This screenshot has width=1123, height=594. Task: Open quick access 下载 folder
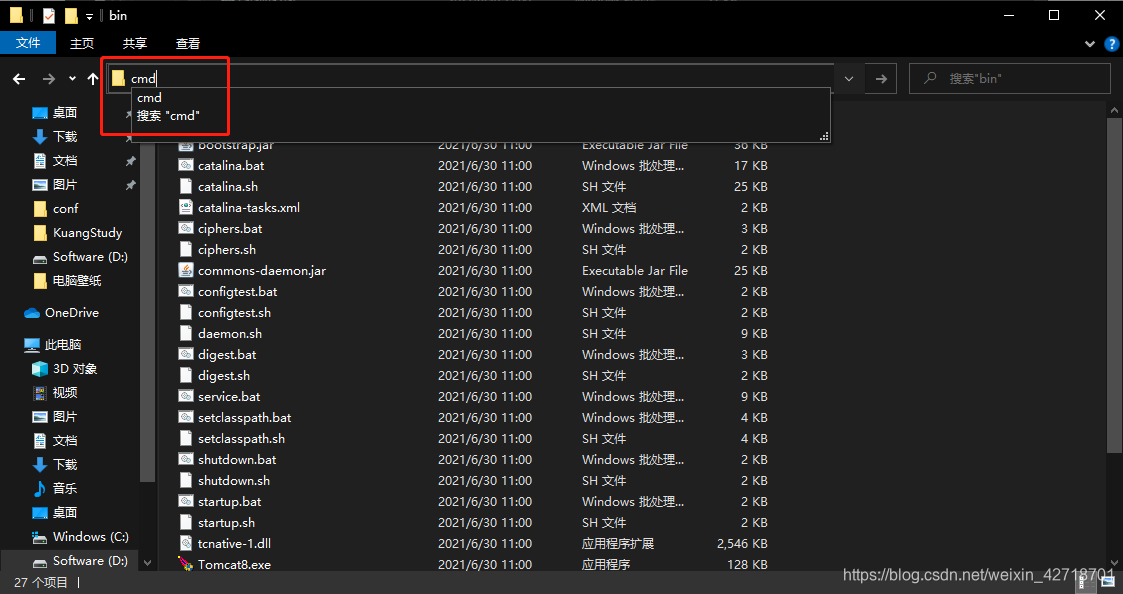[54, 136]
